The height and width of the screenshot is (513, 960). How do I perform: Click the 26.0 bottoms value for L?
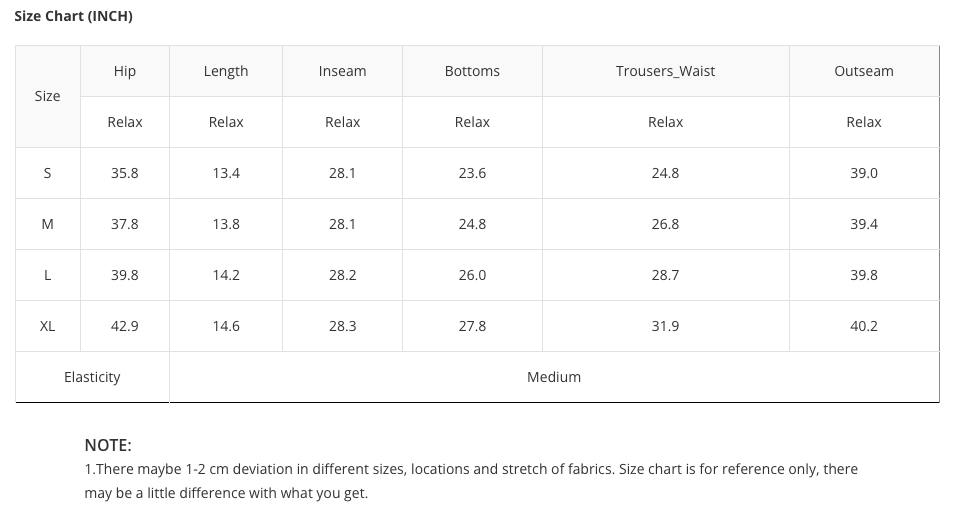[x=472, y=275]
